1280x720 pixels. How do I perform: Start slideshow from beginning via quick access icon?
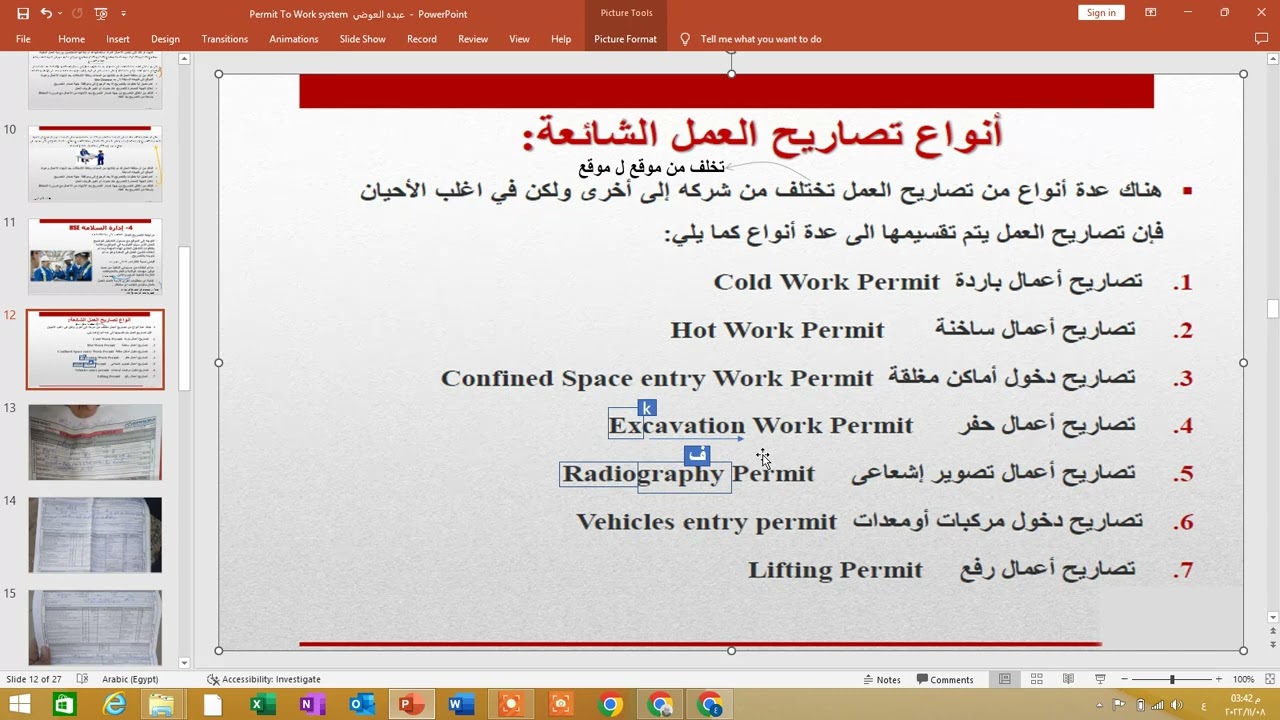100,13
